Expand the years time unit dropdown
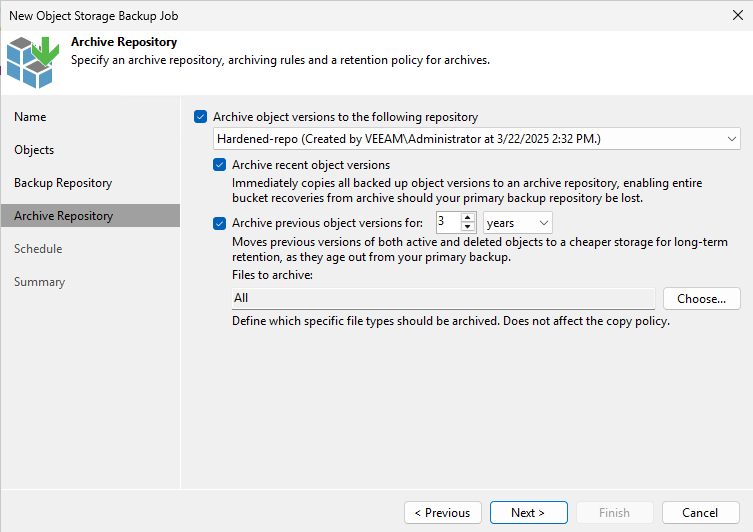The width and height of the screenshot is (753, 532). [518, 223]
